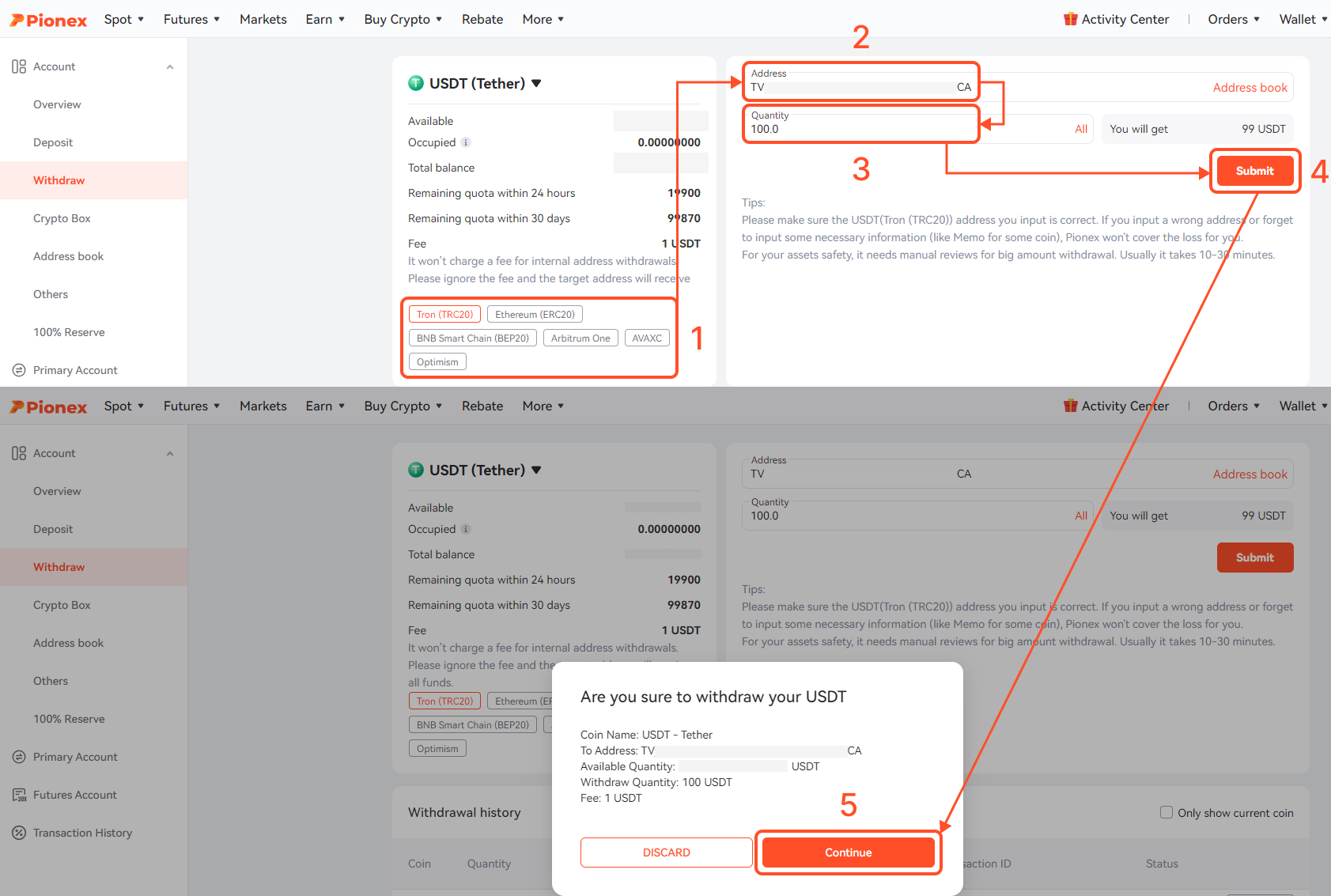Click the Account grid icon in the top sidebar
1331x896 pixels.
point(19,66)
